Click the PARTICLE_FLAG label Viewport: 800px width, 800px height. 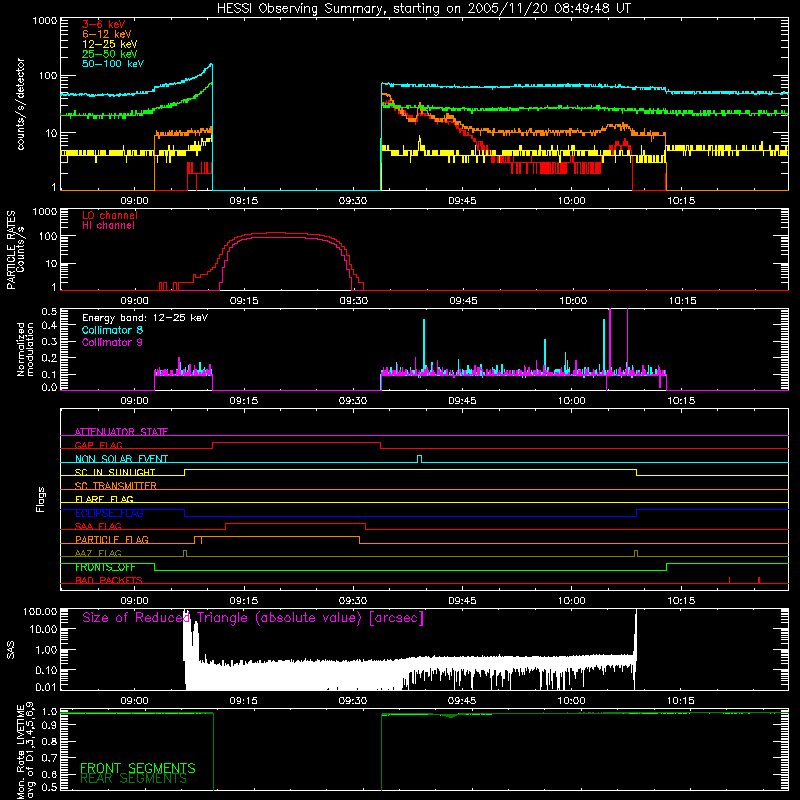(x=112, y=539)
